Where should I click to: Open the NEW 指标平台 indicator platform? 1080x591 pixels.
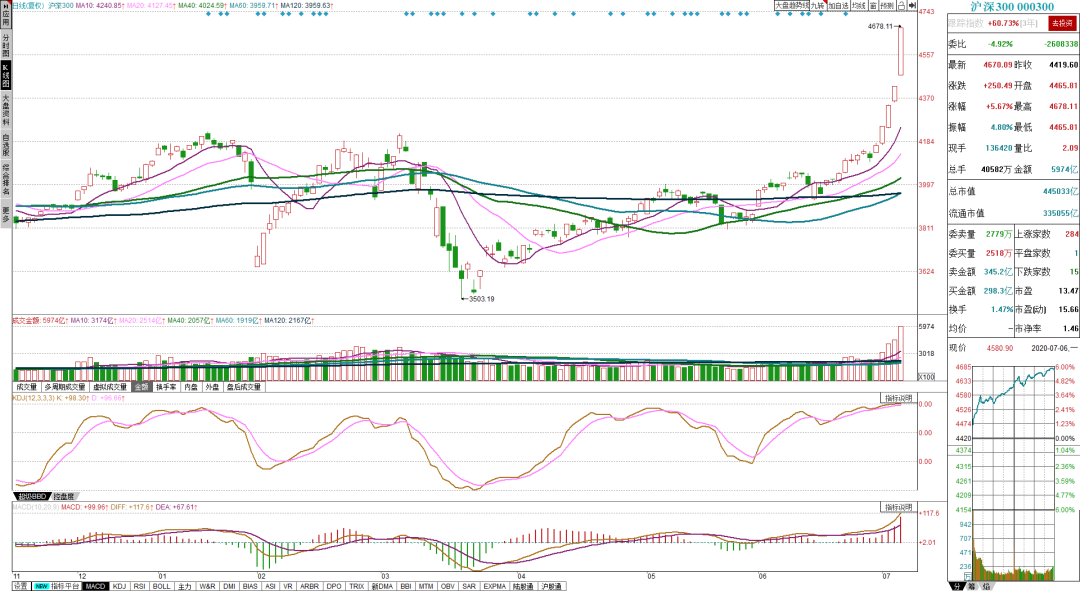(x=56, y=586)
